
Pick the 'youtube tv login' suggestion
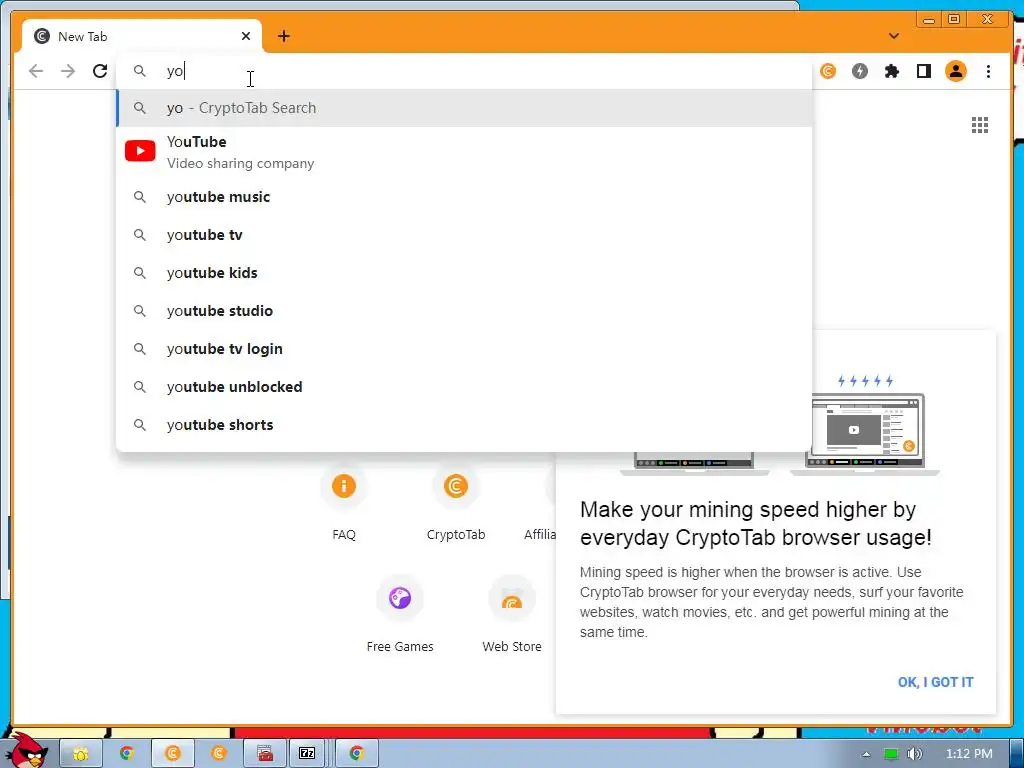tap(464, 349)
